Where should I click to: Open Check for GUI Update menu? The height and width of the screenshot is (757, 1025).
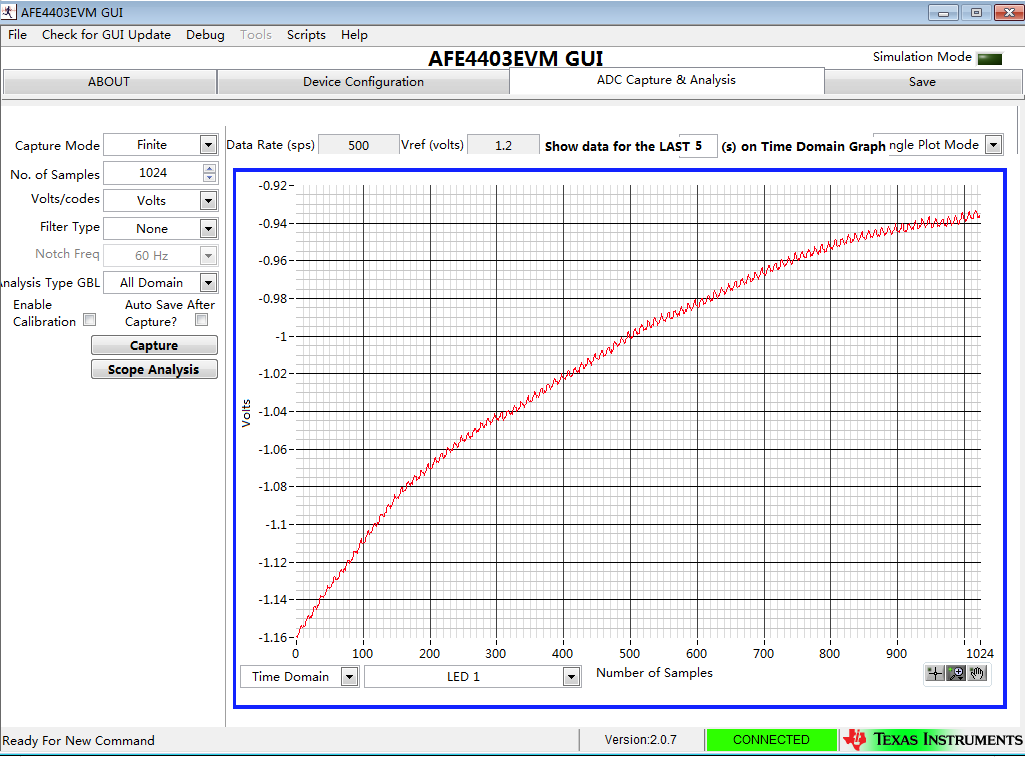click(107, 35)
